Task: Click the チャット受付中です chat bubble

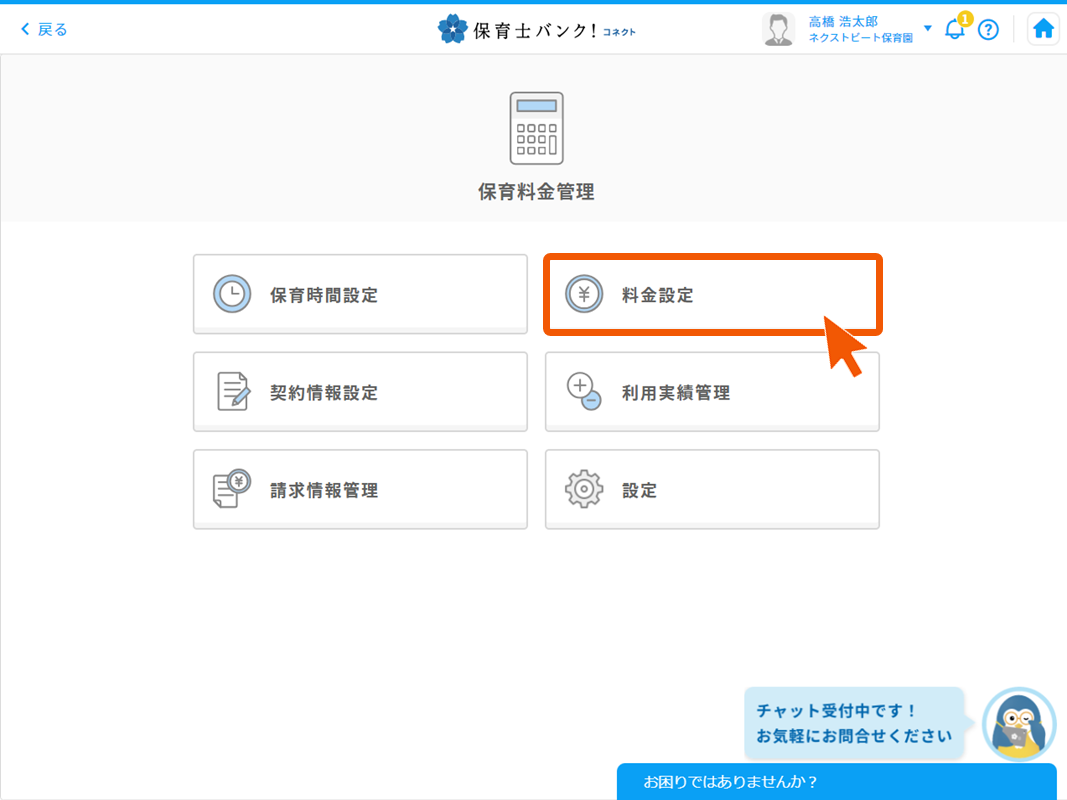Action: (853, 724)
